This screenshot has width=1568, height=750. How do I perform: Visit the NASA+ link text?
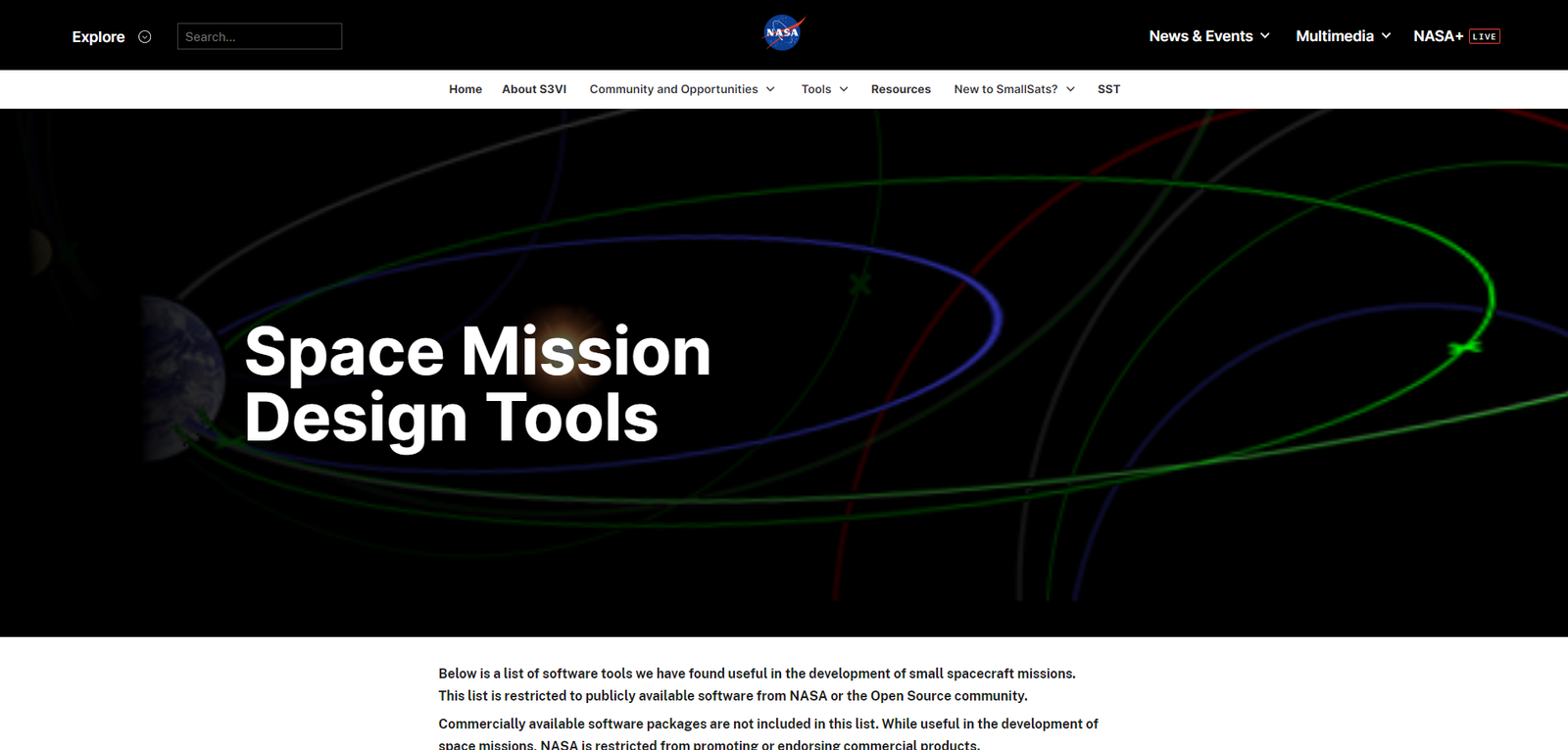click(1438, 36)
